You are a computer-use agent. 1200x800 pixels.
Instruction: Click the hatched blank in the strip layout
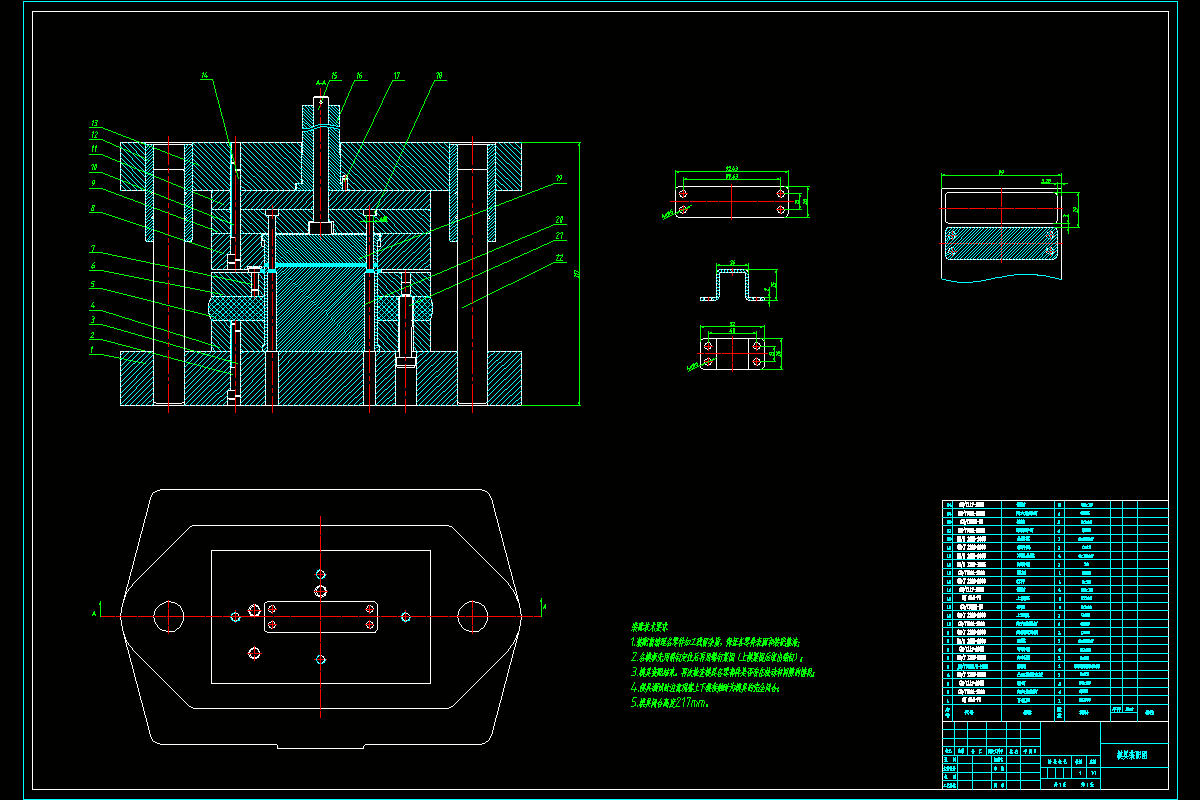tap(1001, 244)
